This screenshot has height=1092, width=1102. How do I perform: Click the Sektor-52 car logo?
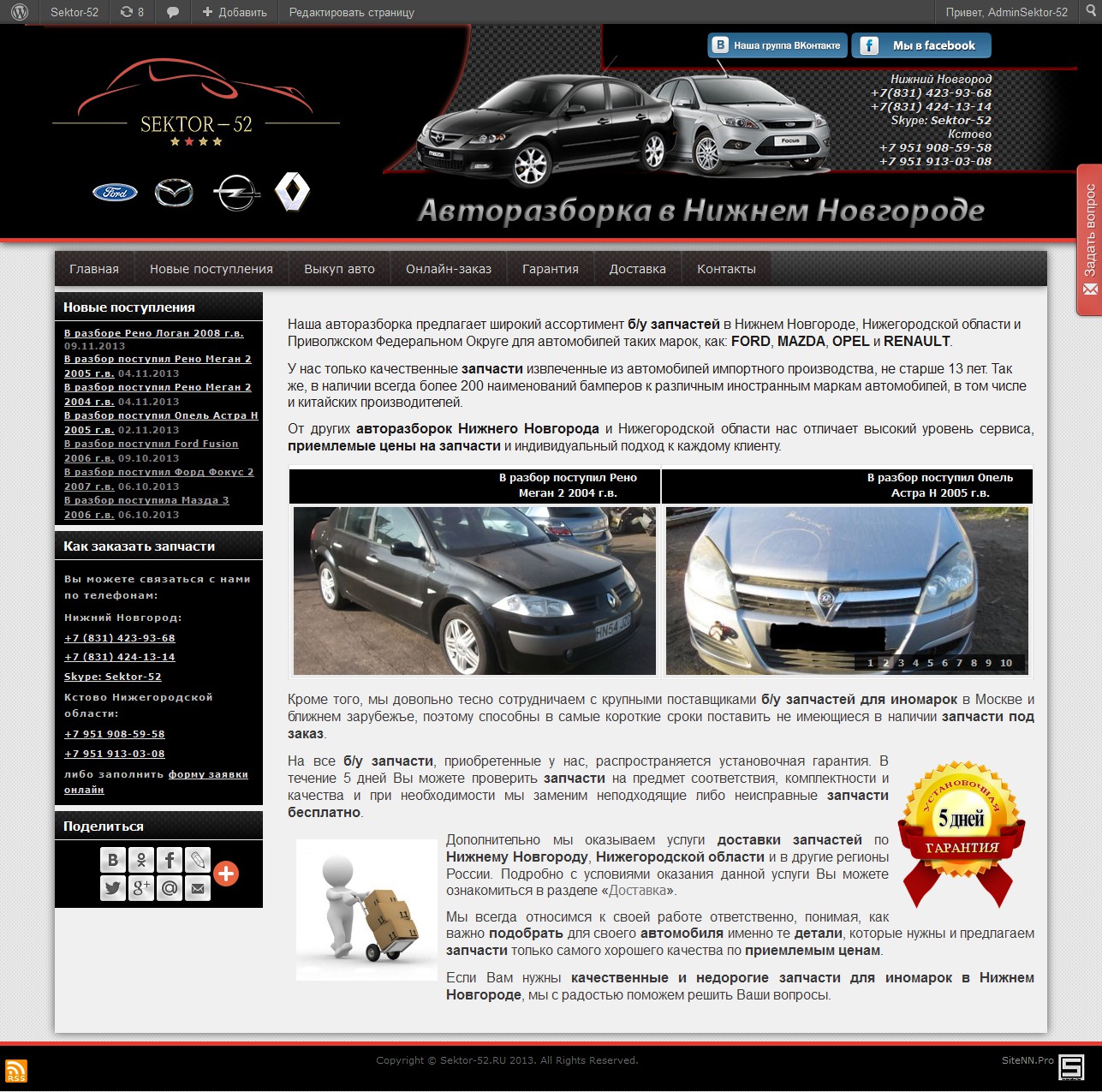196,103
